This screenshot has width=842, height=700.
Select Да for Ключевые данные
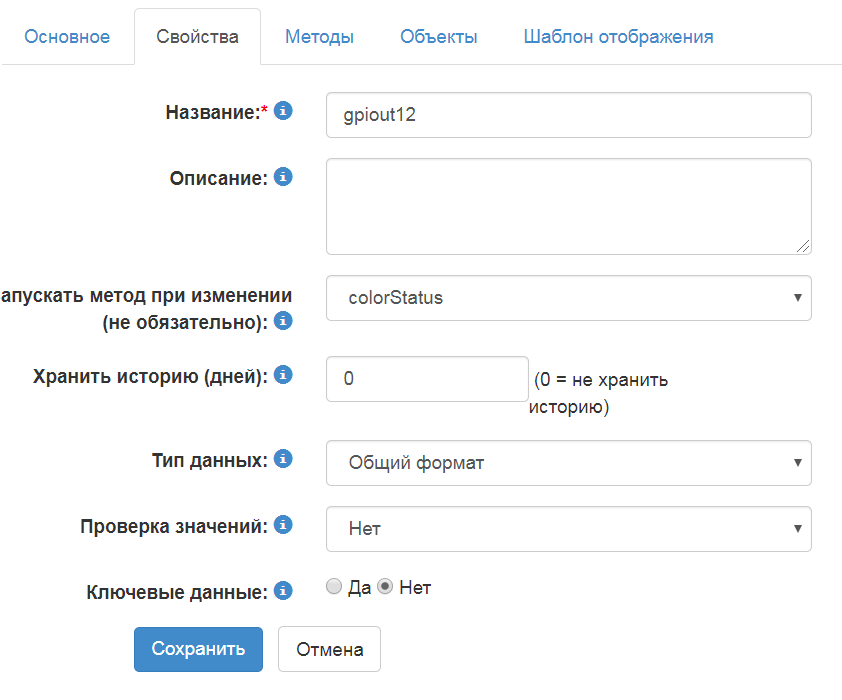tap(332, 588)
